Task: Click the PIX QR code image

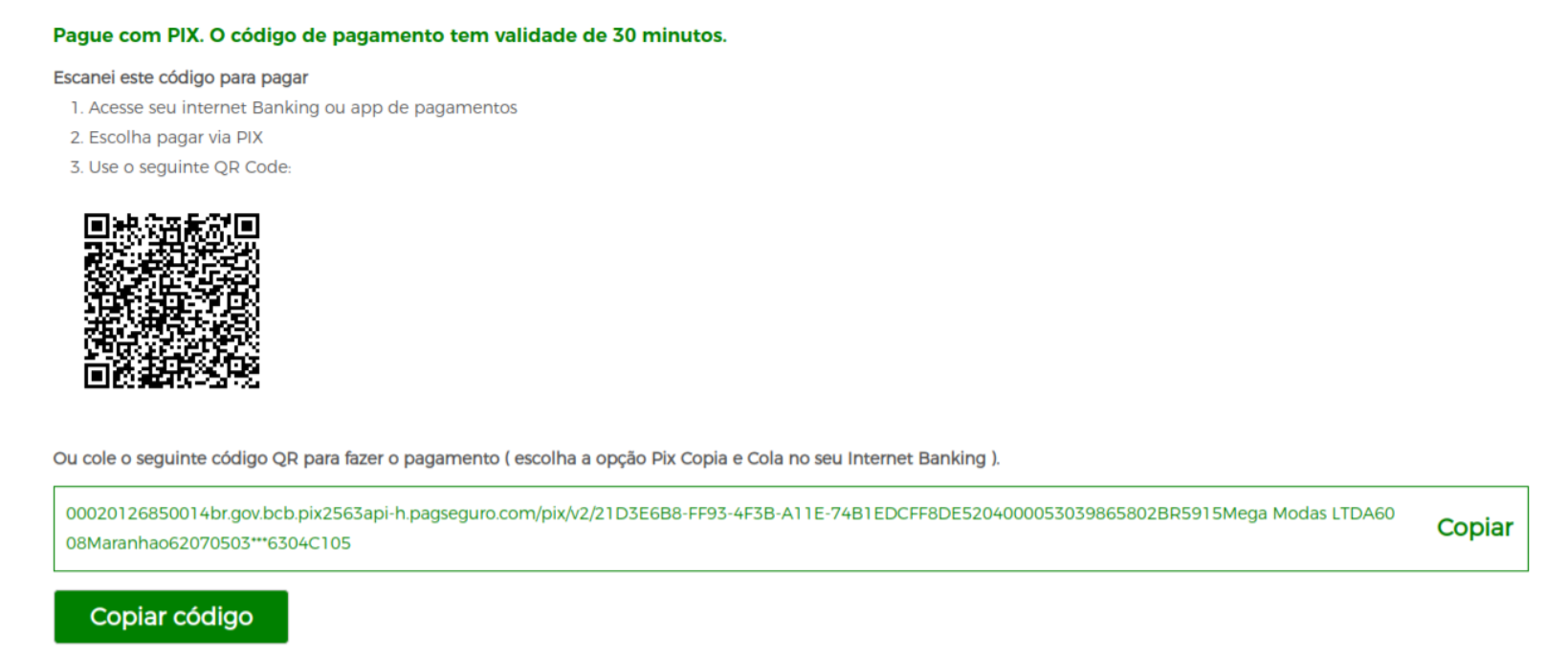Action: click(171, 300)
